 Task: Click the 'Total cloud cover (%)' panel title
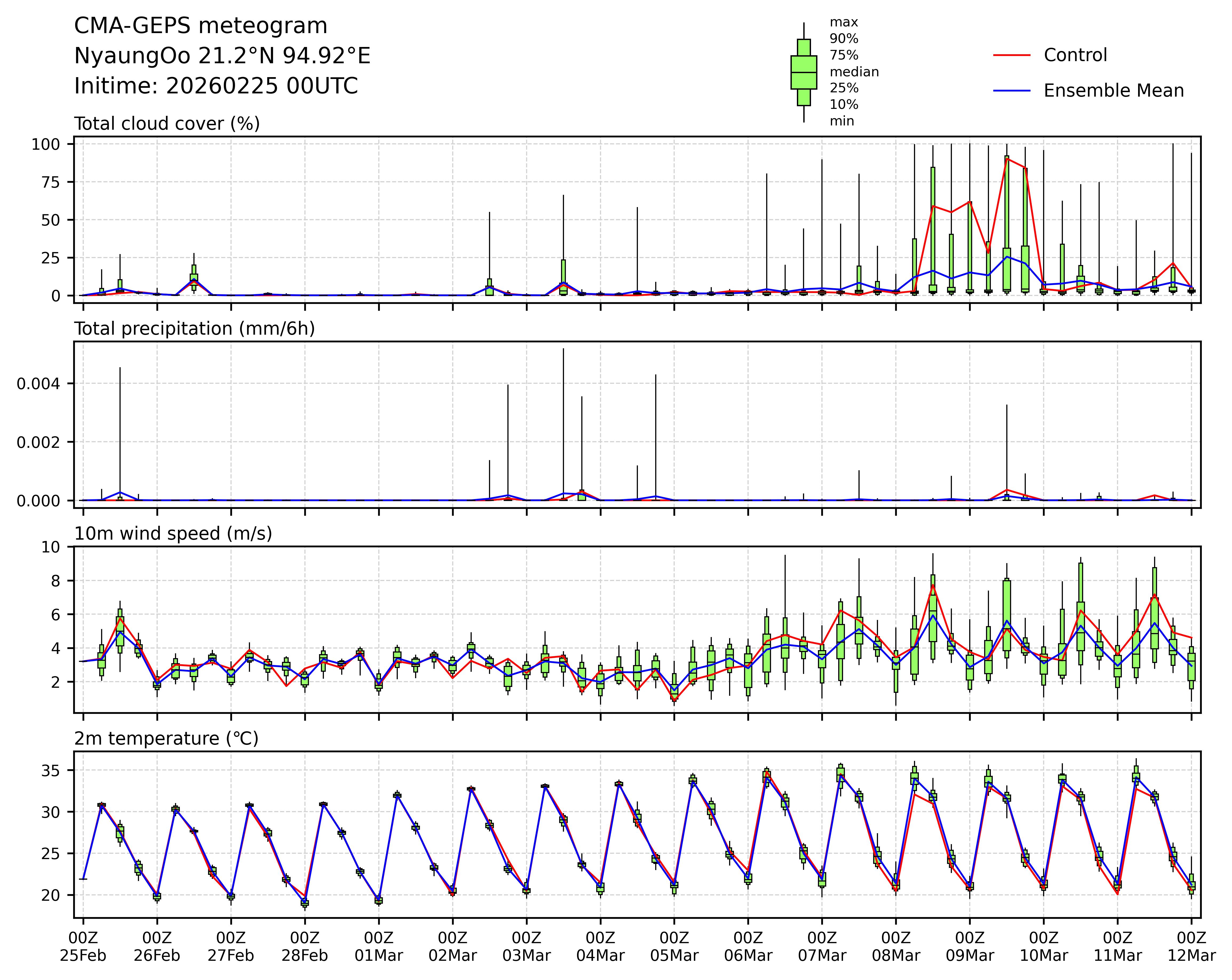point(167,124)
